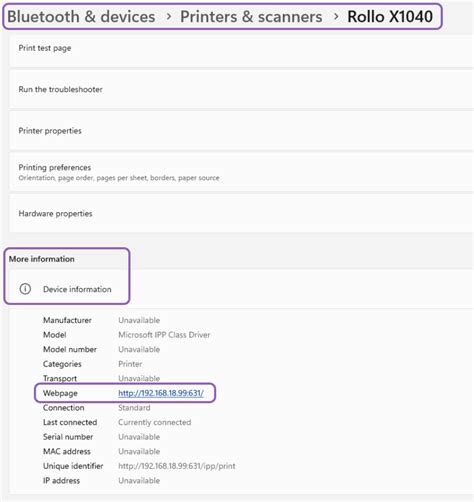The image size is (474, 502).
Task: Select the MAC address label
Action: (67, 452)
